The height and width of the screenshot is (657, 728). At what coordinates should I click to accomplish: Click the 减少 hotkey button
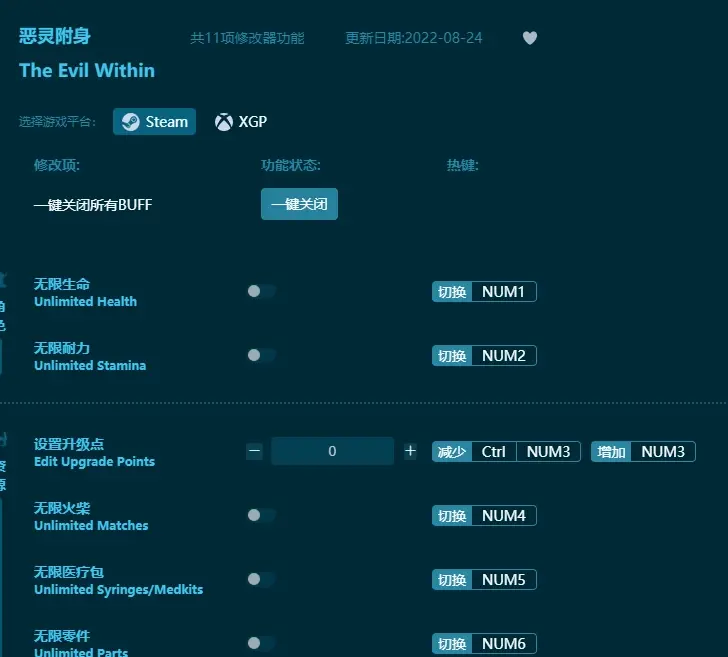(x=452, y=451)
